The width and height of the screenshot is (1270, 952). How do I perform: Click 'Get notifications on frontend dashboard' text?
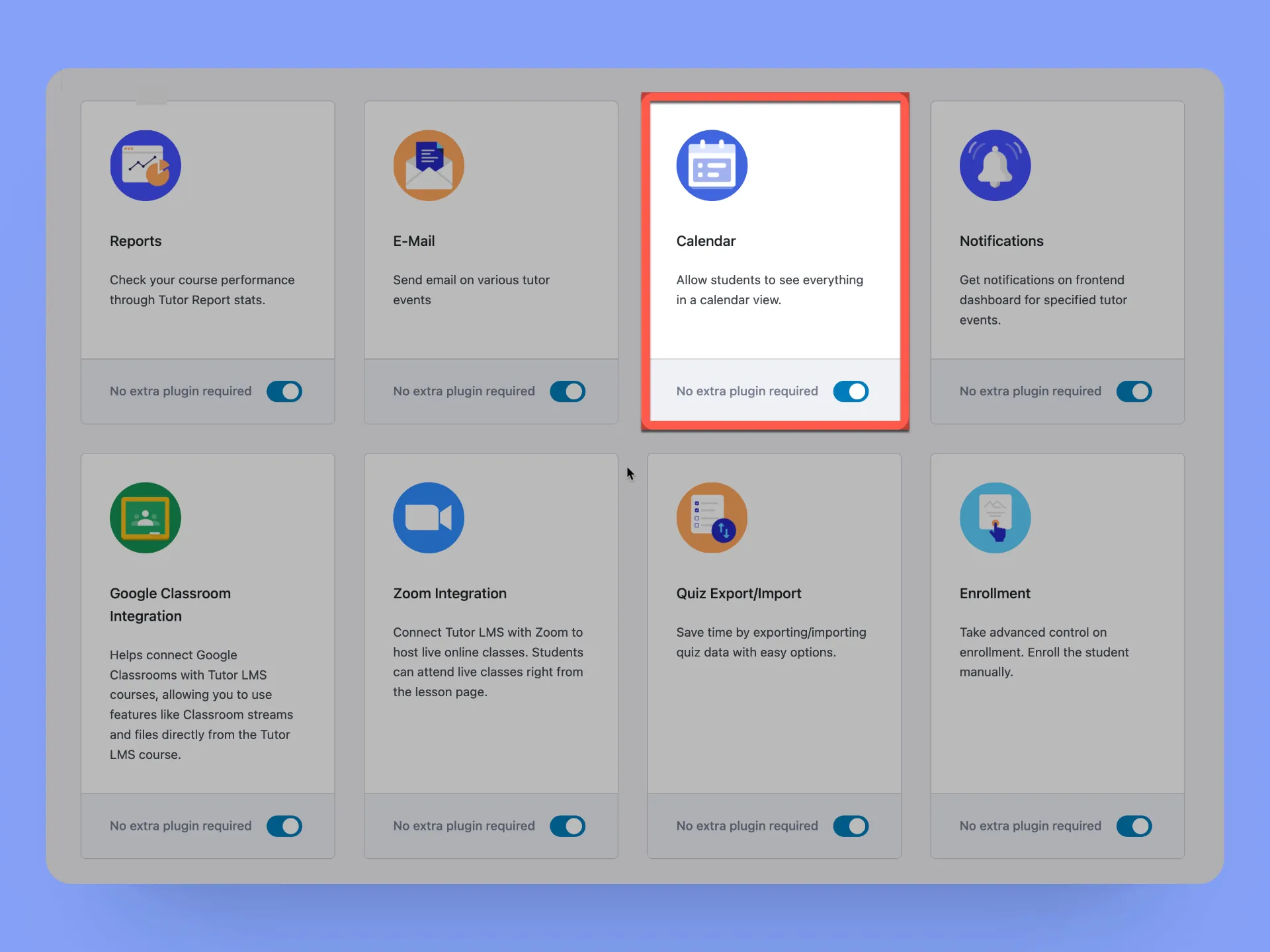point(1043,299)
